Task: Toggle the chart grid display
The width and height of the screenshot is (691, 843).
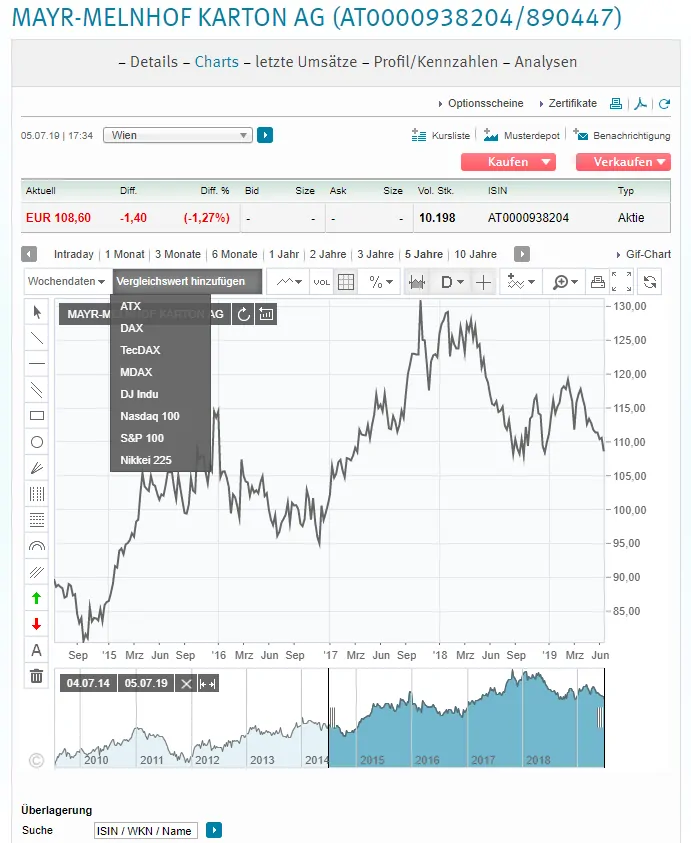Action: point(346,282)
